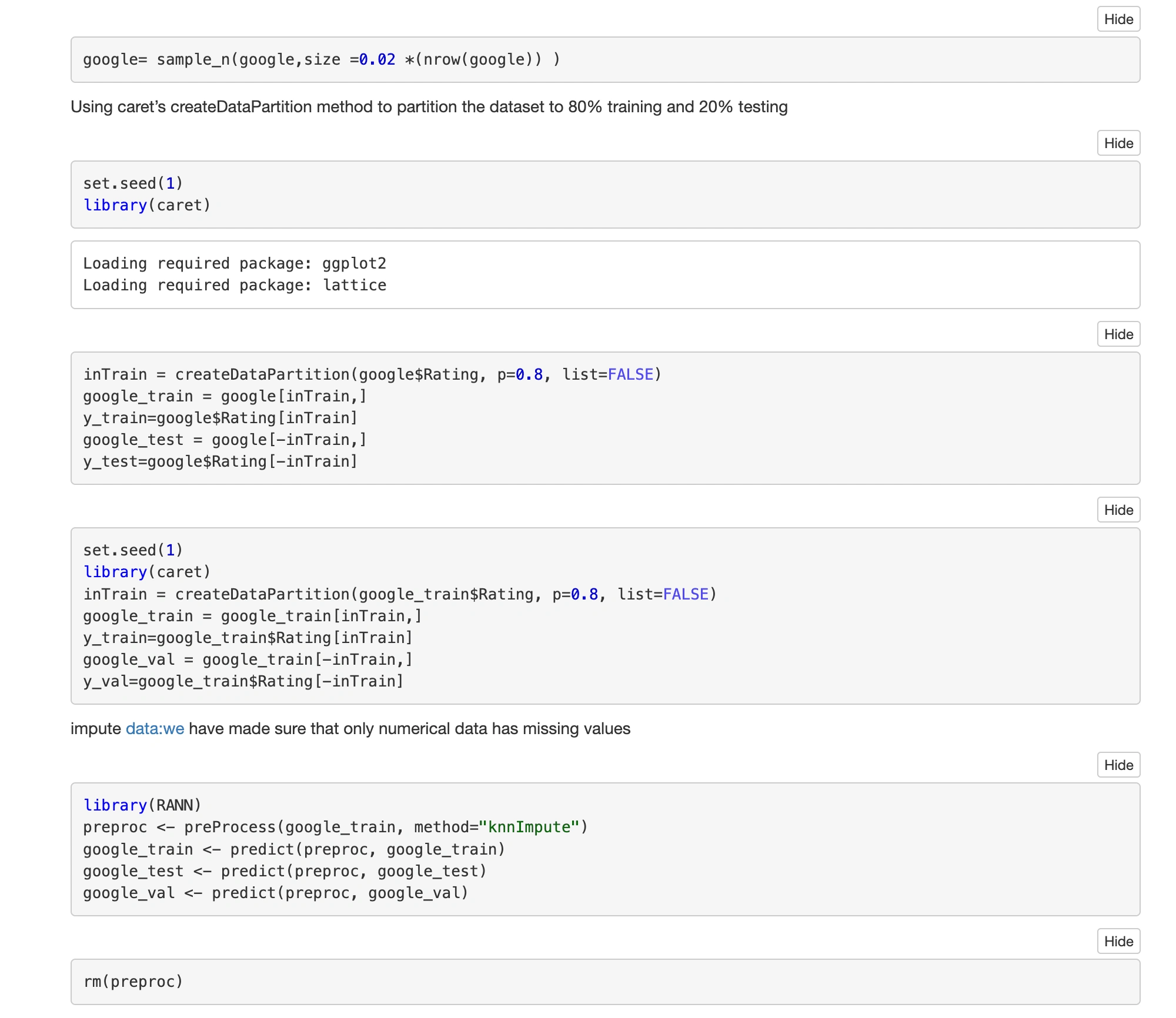Click the inTrain createDataPartition(google_train$Rating) line
The height and width of the screenshot is (1018, 1176).
[400, 594]
